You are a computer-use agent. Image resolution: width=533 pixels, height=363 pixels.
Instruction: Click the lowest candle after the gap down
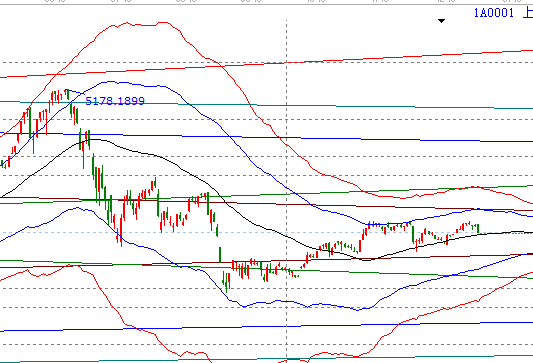[226, 283]
